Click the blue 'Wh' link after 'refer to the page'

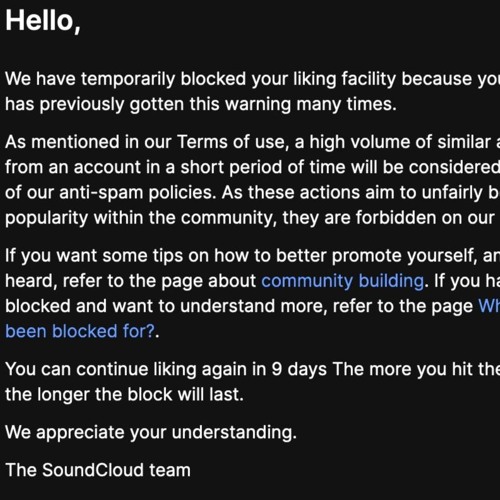coord(489,306)
